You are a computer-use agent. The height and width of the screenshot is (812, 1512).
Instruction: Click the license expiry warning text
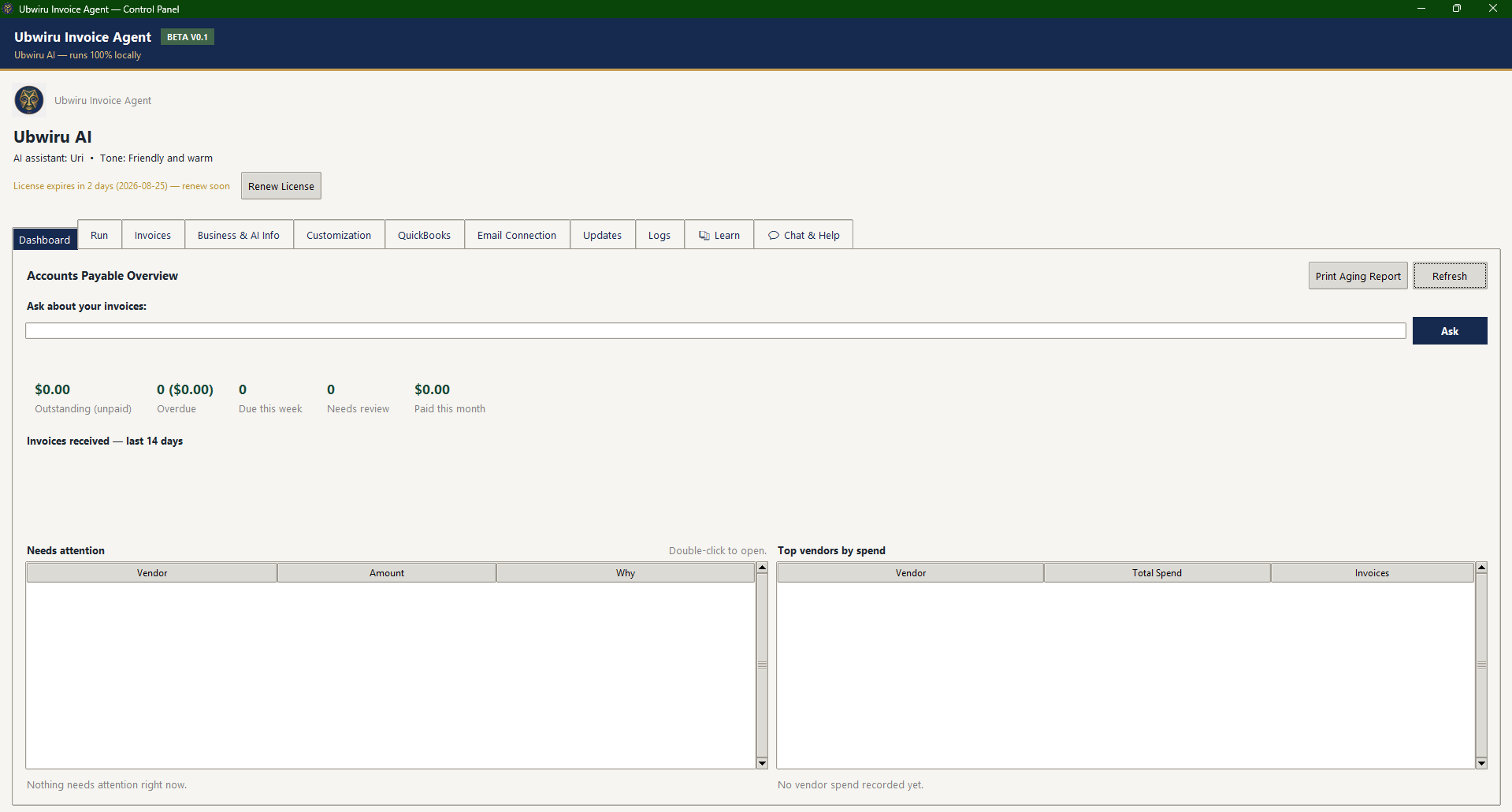tap(121, 186)
